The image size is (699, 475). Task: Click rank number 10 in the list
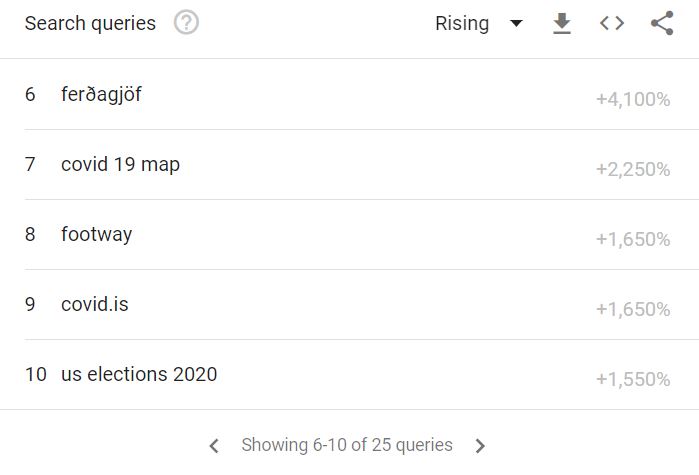click(x=36, y=374)
